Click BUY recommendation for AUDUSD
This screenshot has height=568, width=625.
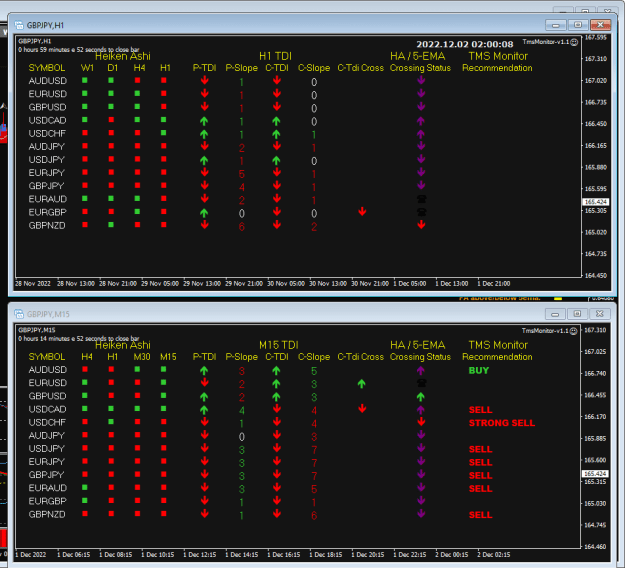(x=479, y=370)
